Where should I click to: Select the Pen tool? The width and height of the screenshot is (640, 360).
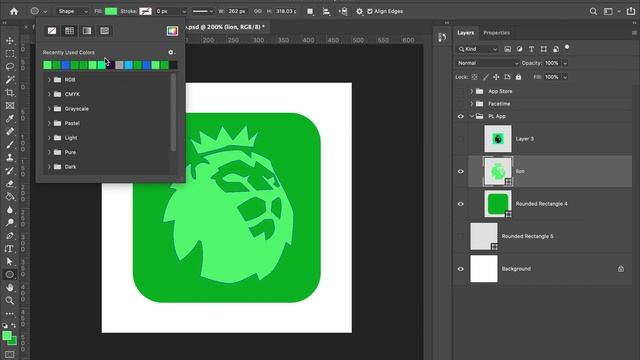point(10,236)
